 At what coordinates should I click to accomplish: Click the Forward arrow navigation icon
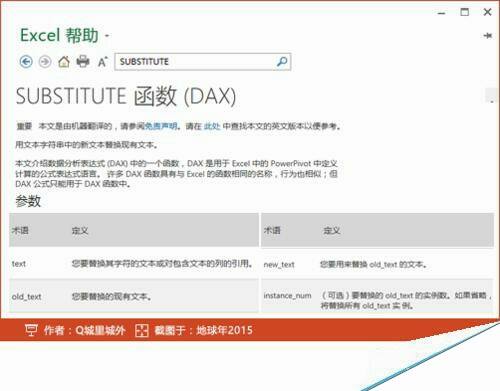click(45, 62)
